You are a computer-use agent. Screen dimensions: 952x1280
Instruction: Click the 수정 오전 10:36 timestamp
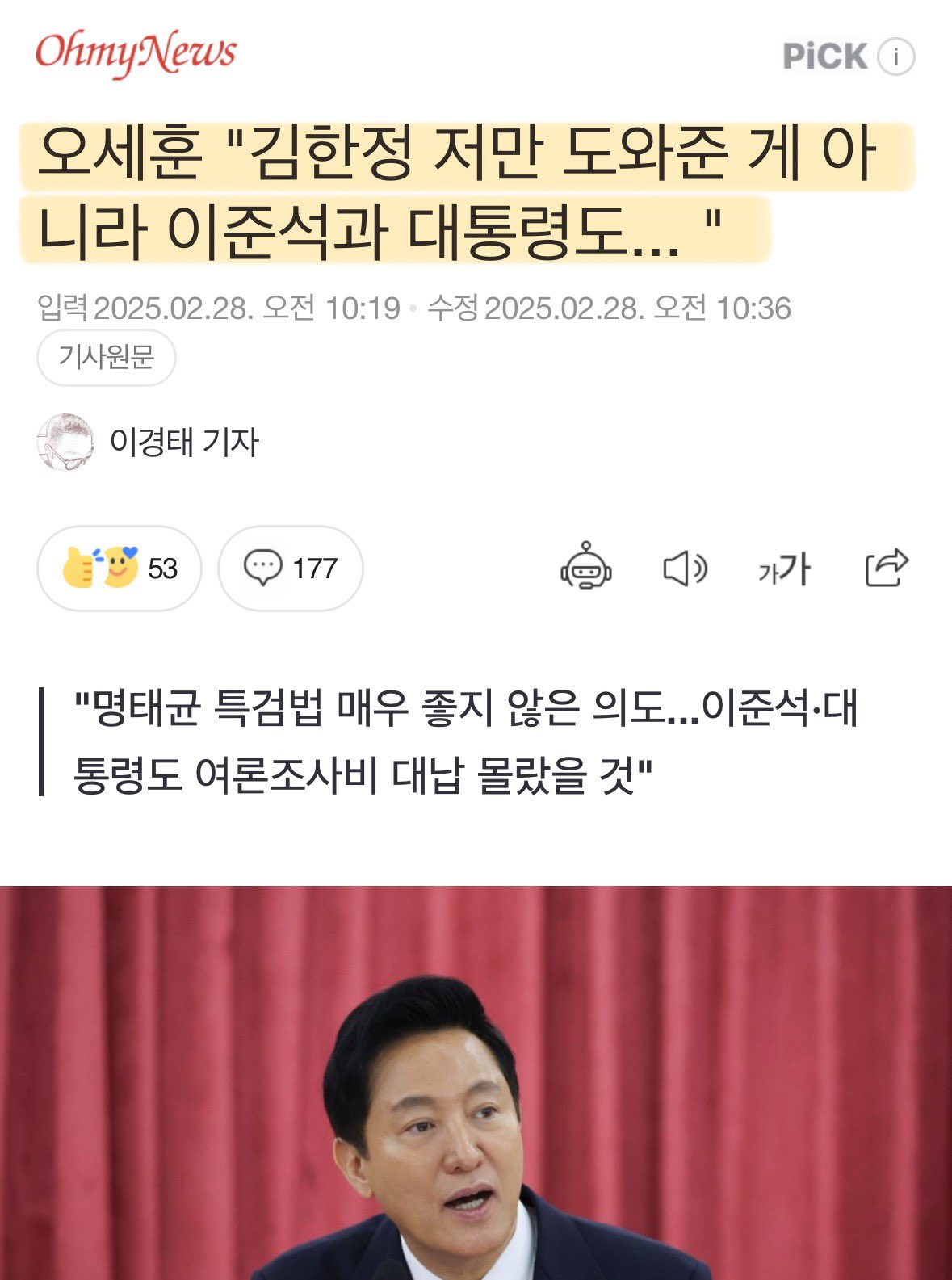609,308
